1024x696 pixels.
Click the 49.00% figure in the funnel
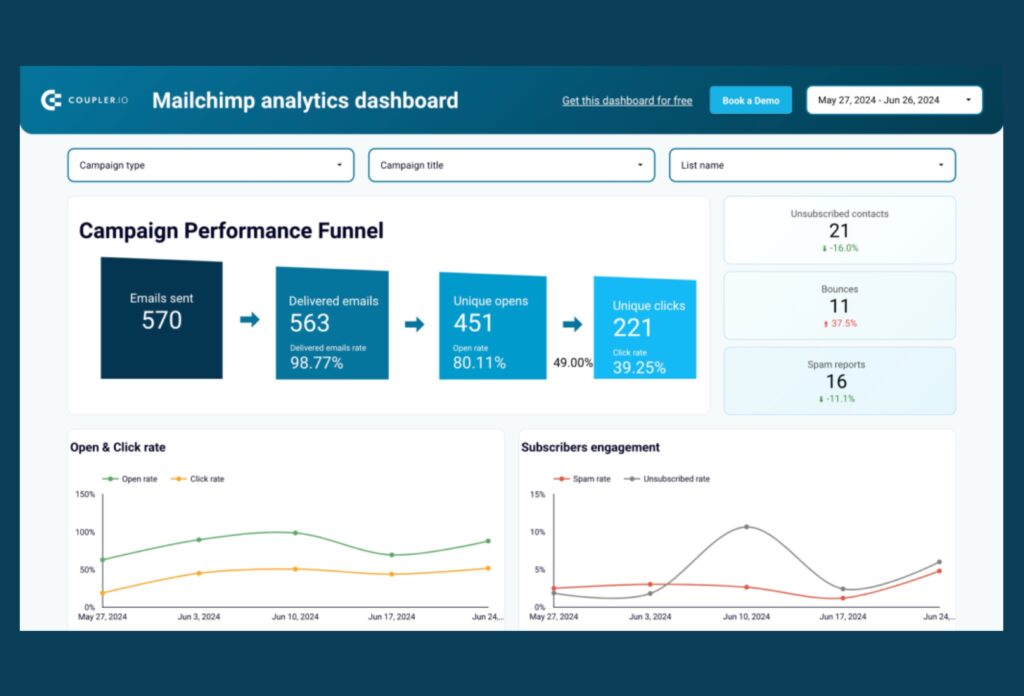coord(573,362)
